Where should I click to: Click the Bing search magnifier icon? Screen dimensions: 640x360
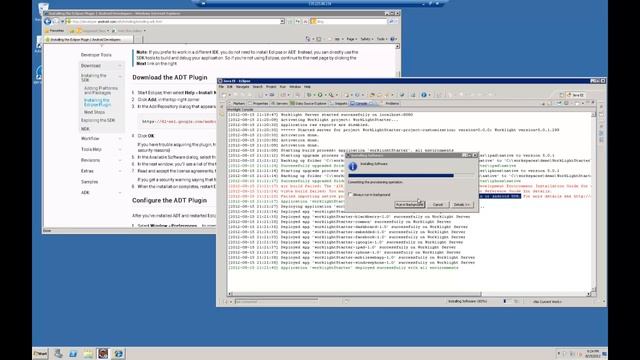click(x=391, y=21)
